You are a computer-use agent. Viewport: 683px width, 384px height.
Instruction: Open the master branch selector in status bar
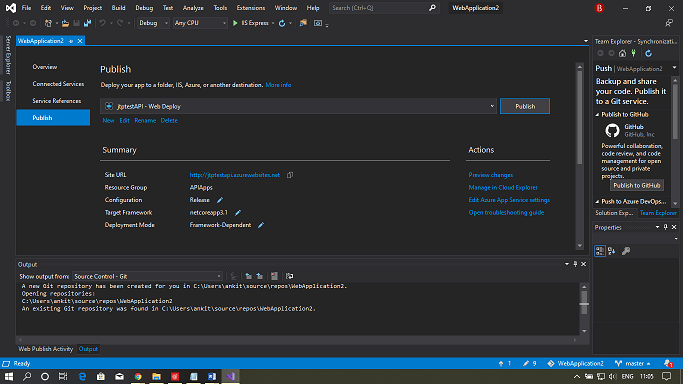click(634, 363)
